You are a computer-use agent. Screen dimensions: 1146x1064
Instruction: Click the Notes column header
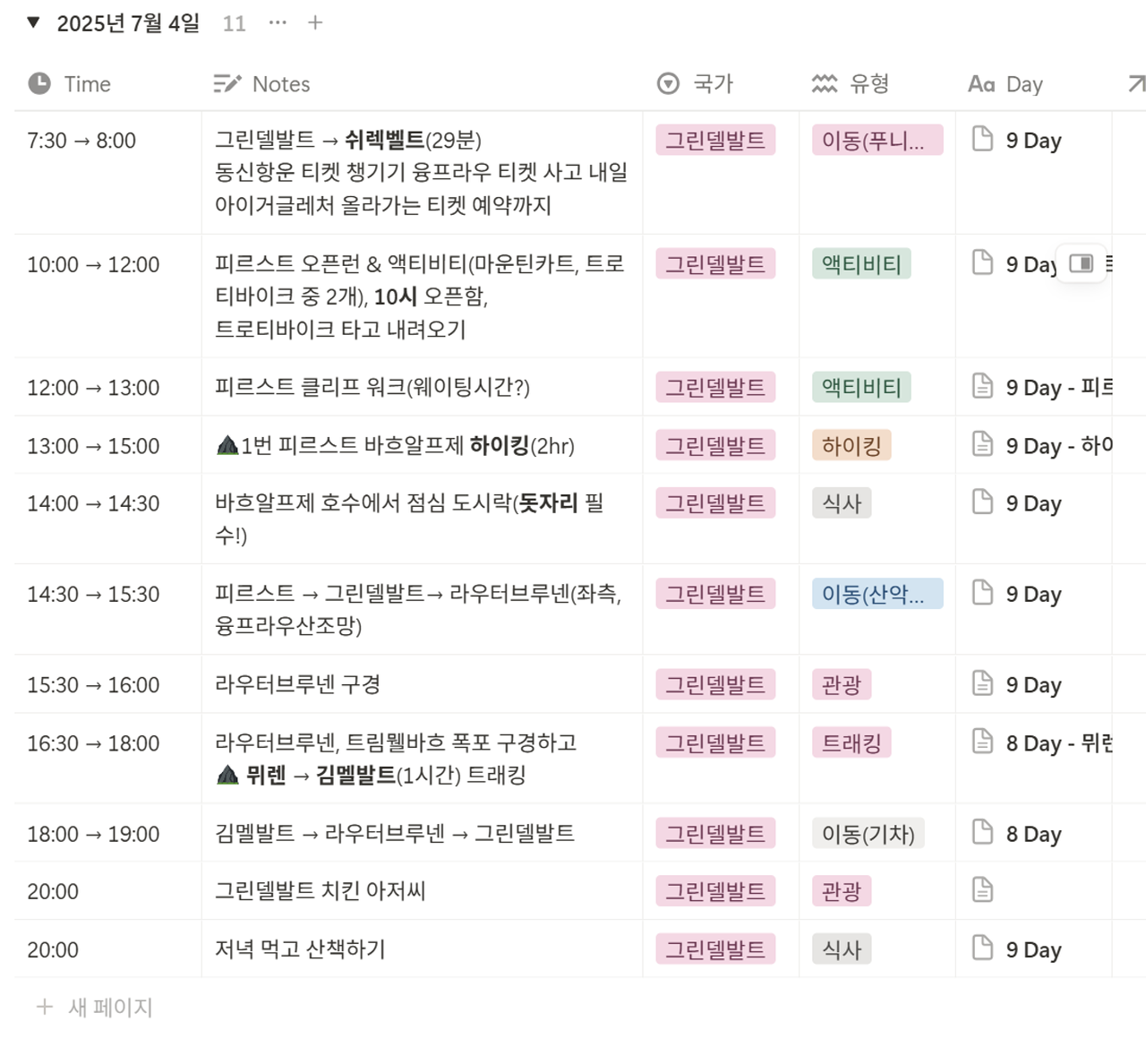click(x=280, y=84)
